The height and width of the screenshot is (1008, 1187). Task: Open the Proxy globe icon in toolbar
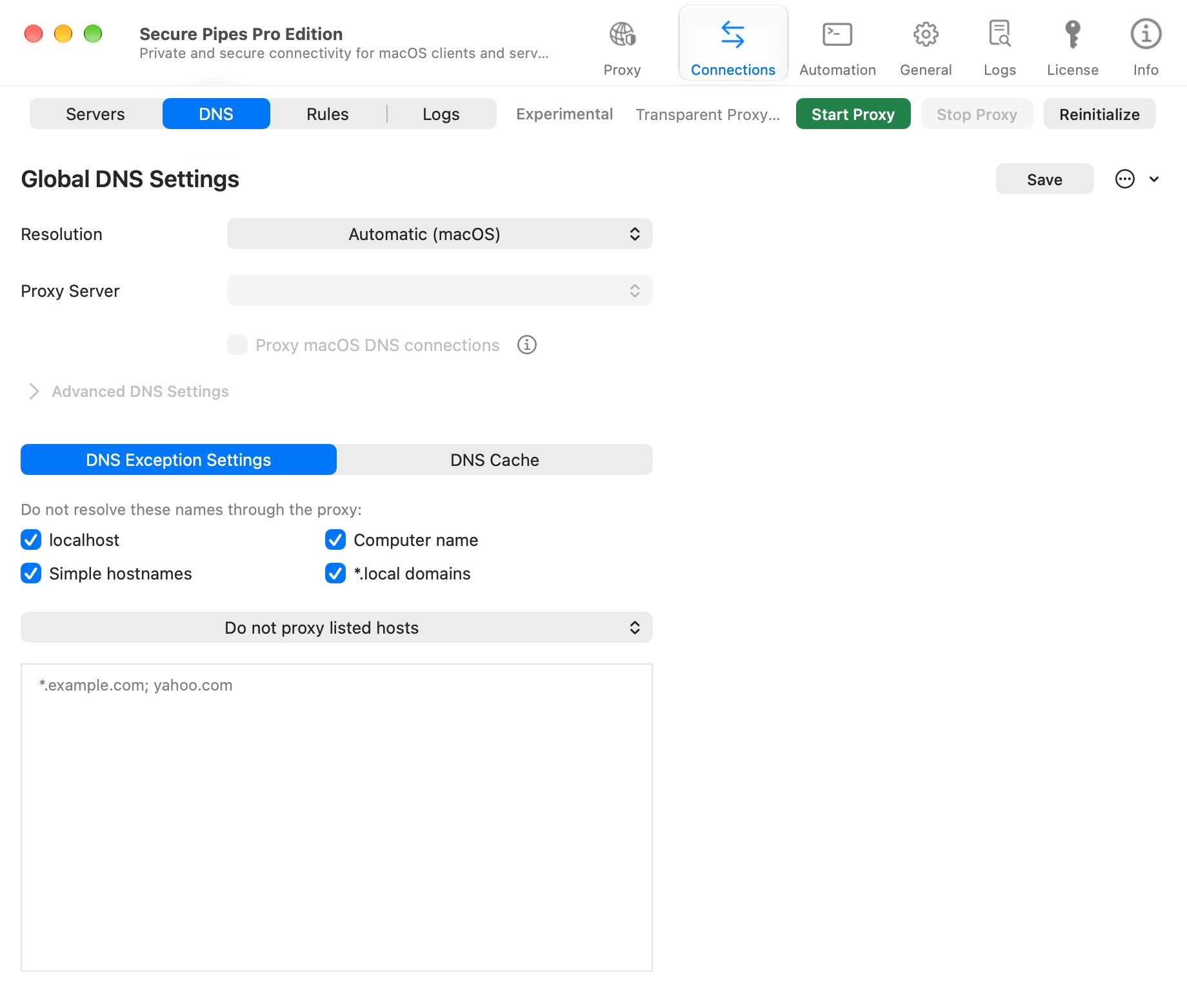coord(622,34)
